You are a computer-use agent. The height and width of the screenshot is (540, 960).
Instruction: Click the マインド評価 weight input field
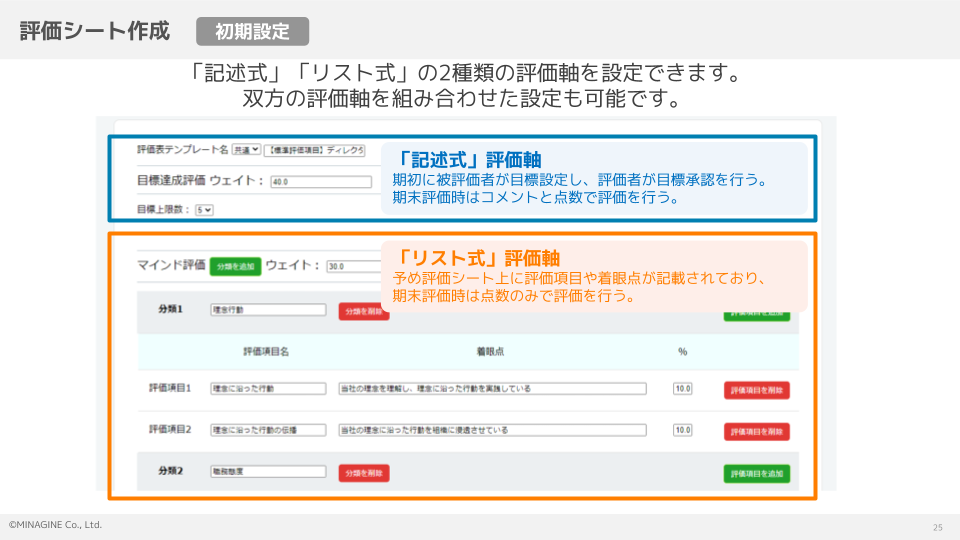(352, 267)
